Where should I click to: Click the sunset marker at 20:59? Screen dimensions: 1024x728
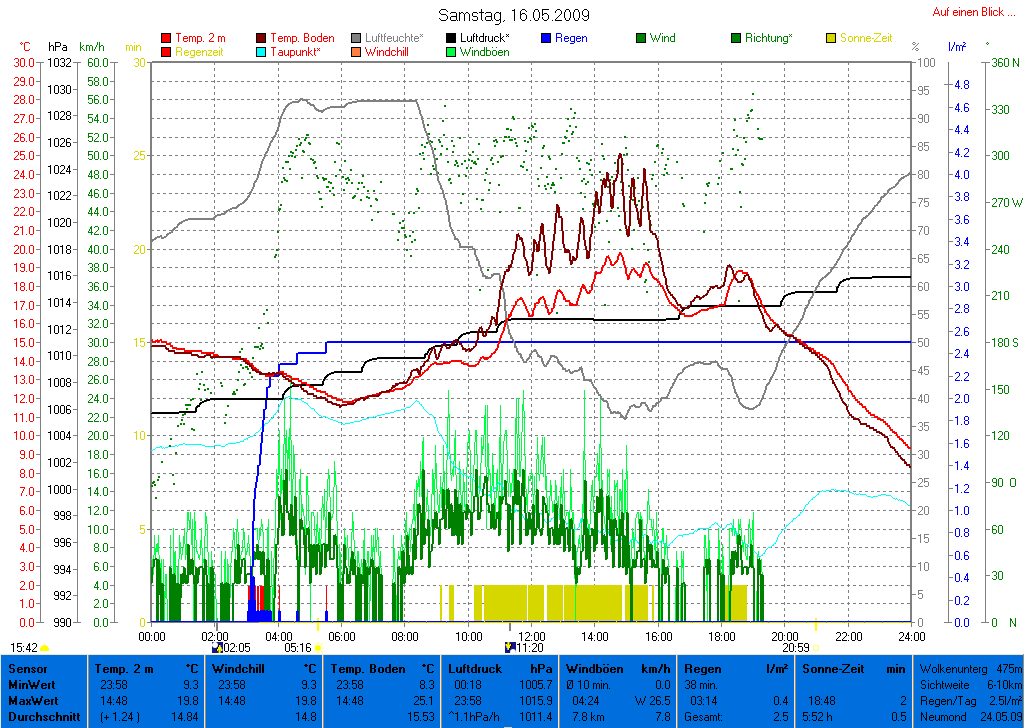[x=816, y=647]
